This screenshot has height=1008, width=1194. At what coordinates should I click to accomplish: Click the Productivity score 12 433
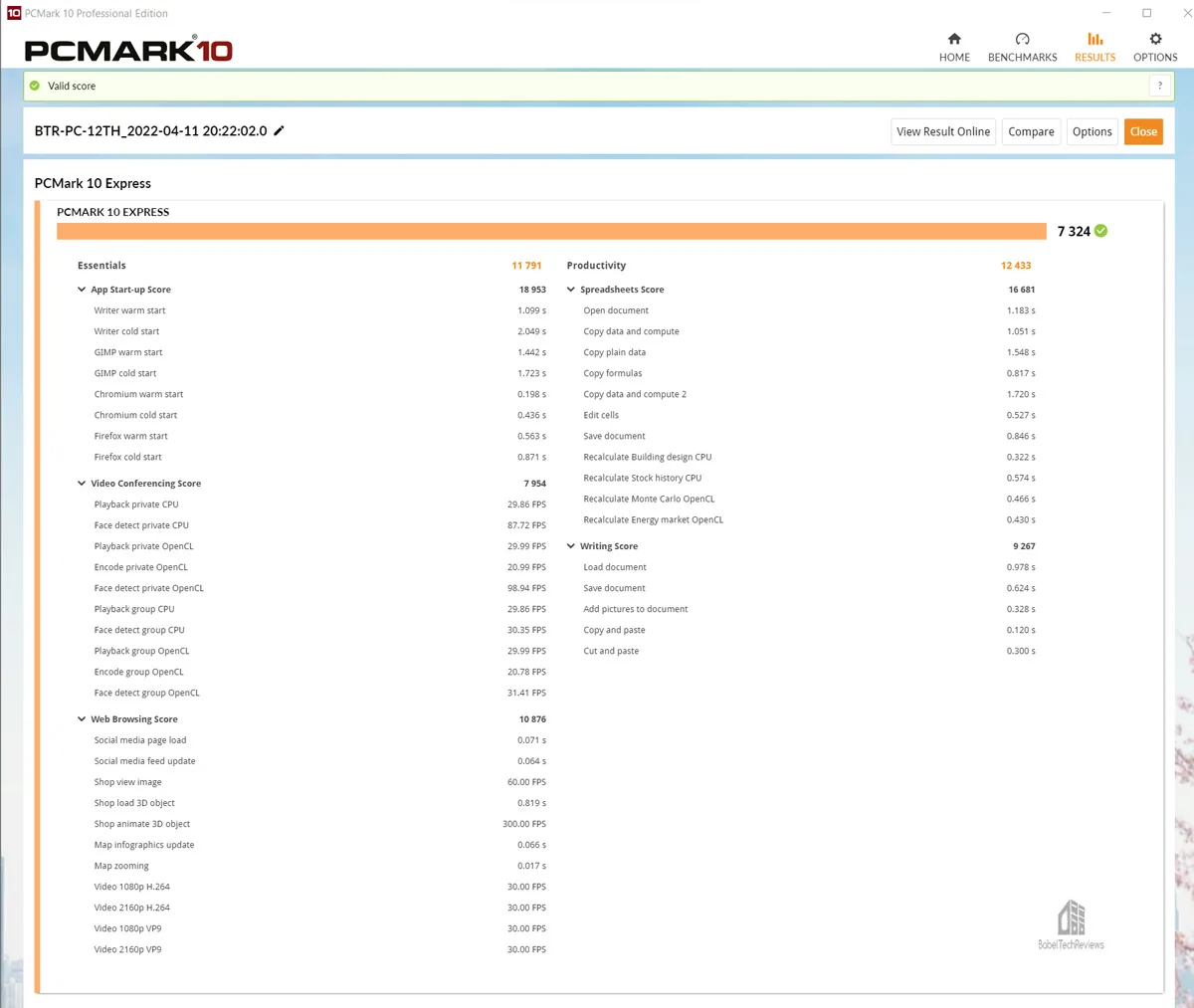1016,266
